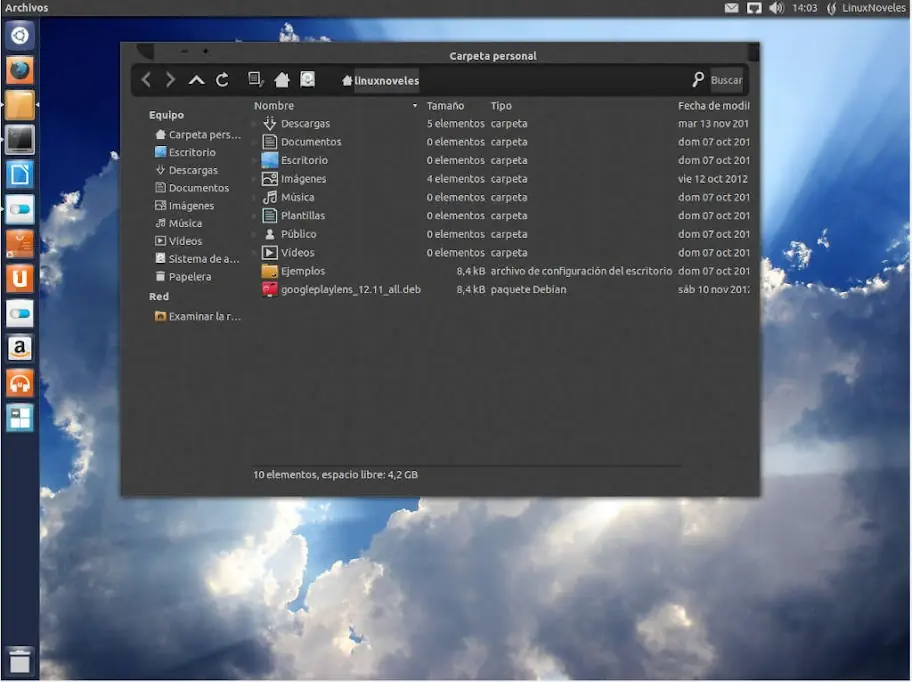Open the home folder via toolbar house icon
Viewport: 912px width, 682px height.
(282, 80)
